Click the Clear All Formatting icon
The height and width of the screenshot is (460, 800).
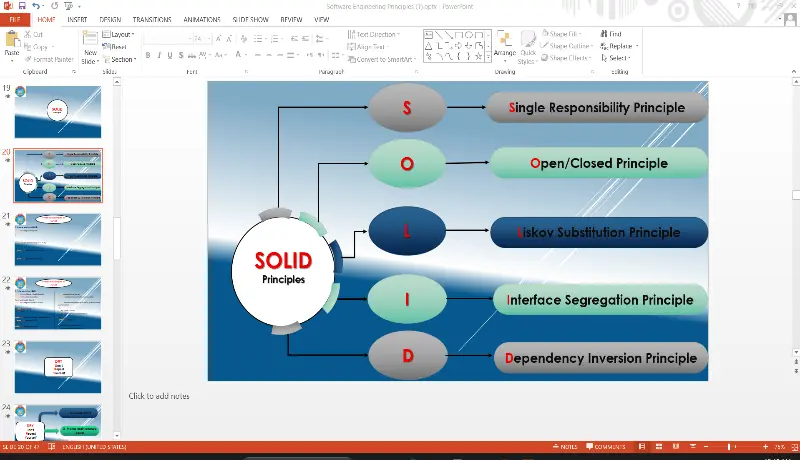click(x=244, y=39)
